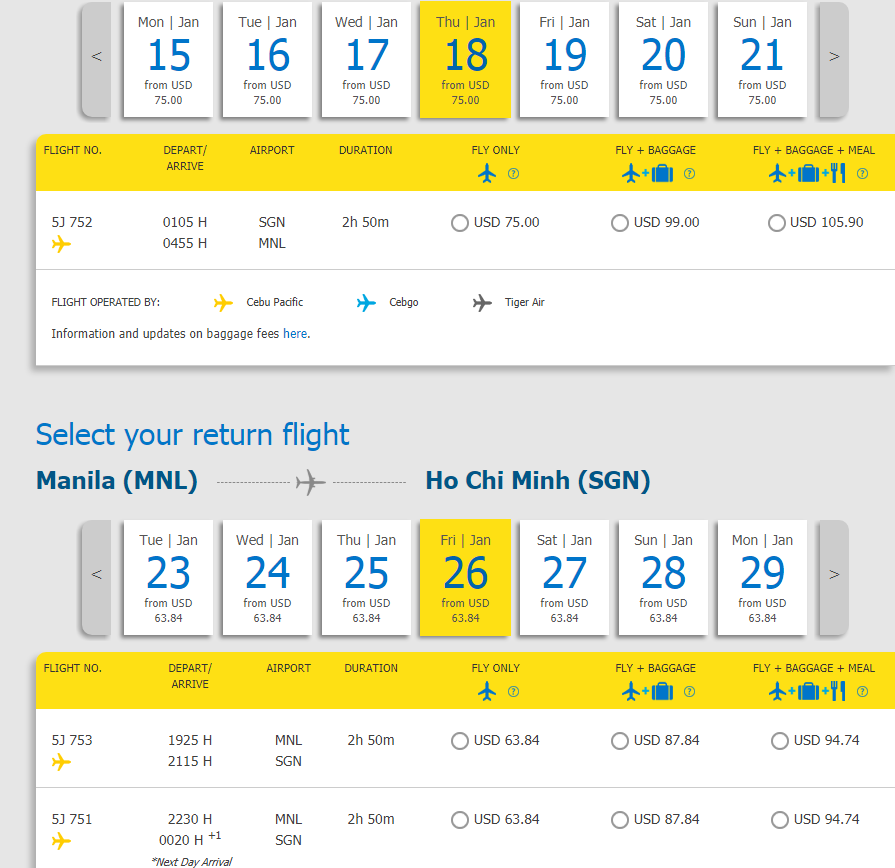This screenshot has height=868, width=895.
Task: Click the help icon beside return Fly + Baggage
Action: tap(689, 692)
